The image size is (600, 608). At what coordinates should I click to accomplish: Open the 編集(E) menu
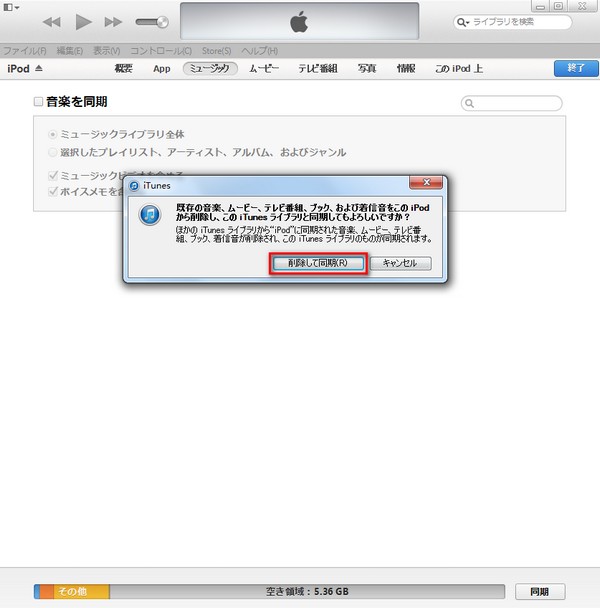(70, 51)
